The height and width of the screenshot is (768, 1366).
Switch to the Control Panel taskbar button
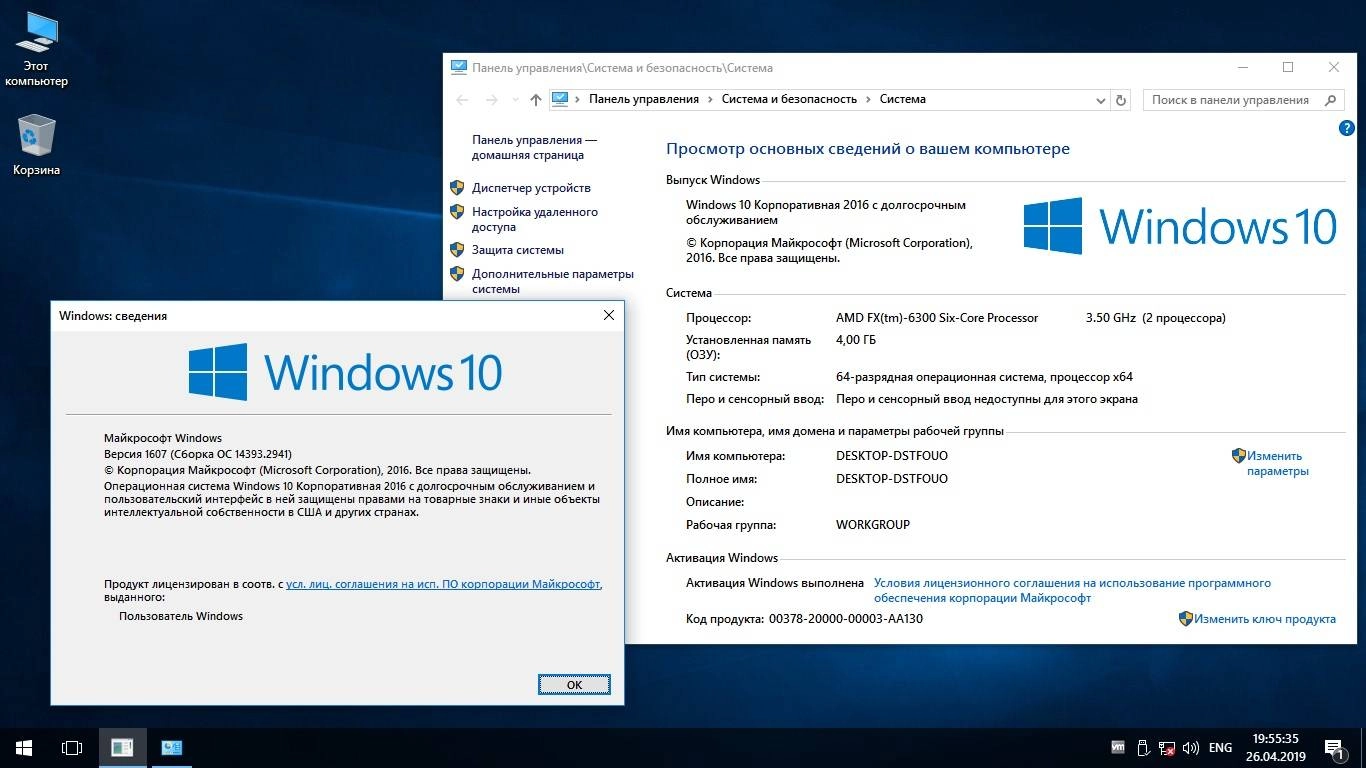(171, 747)
